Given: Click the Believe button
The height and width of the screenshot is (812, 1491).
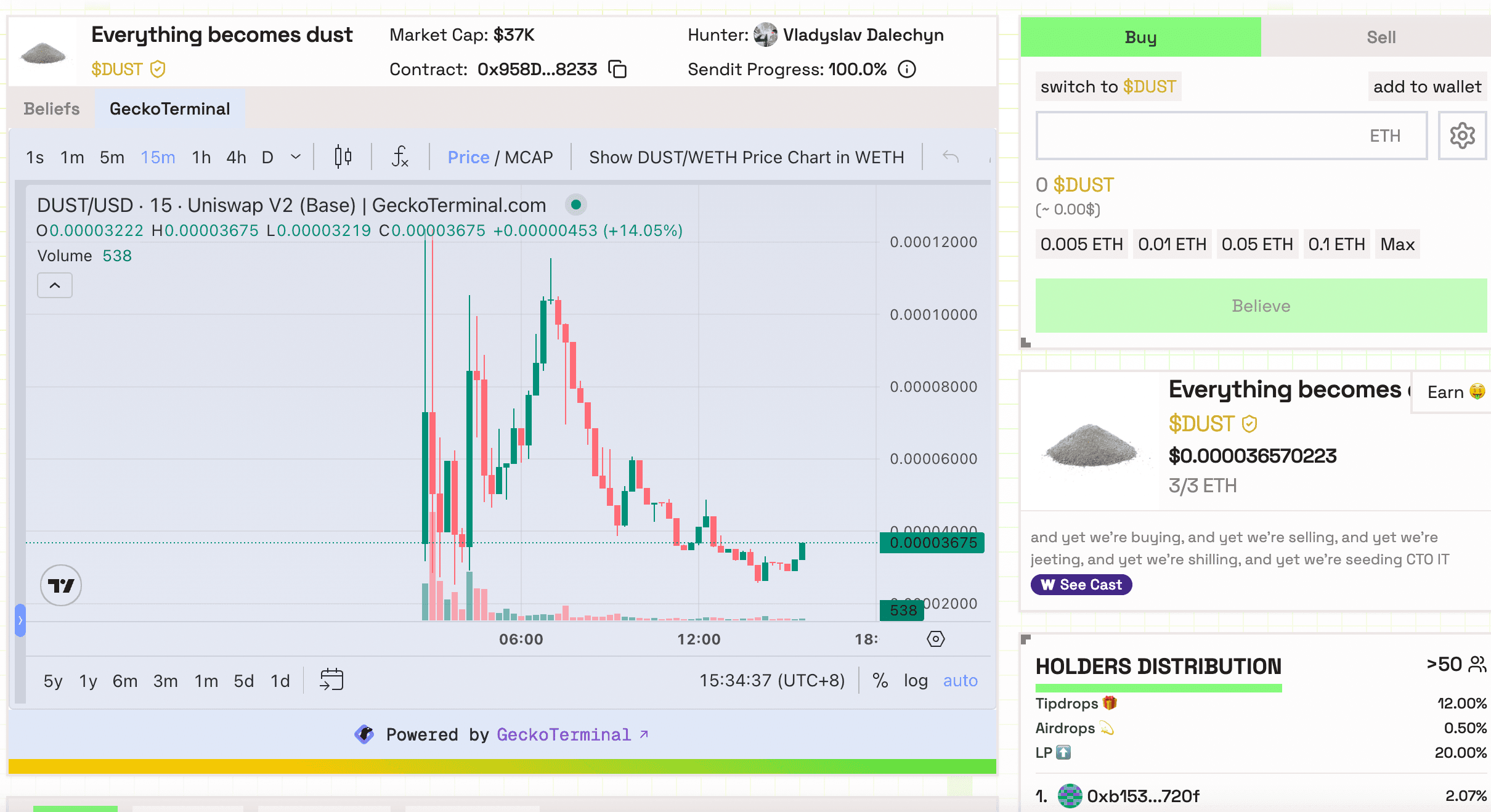Looking at the screenshot, I should click(x=1261, y=306).
